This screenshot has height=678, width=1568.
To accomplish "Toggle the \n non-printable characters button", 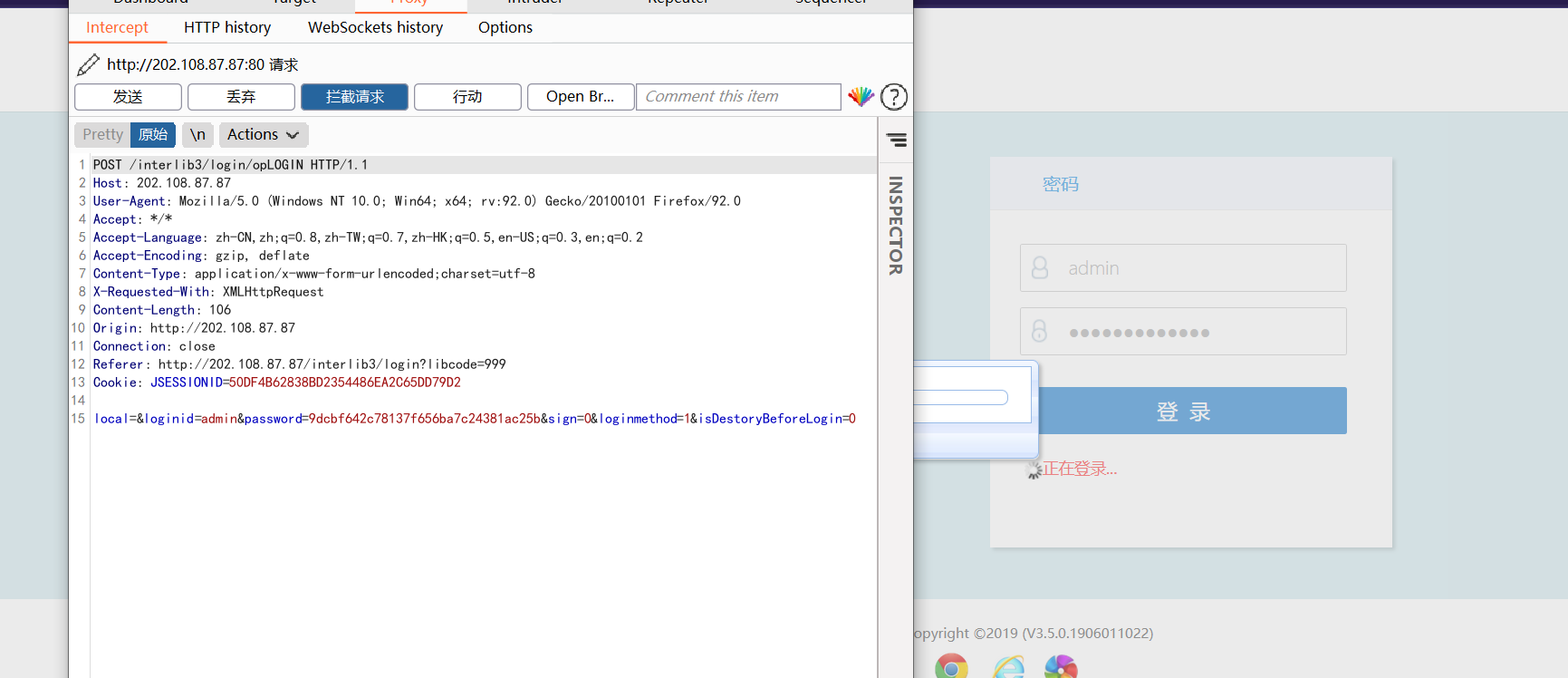I will coord(197,135).
